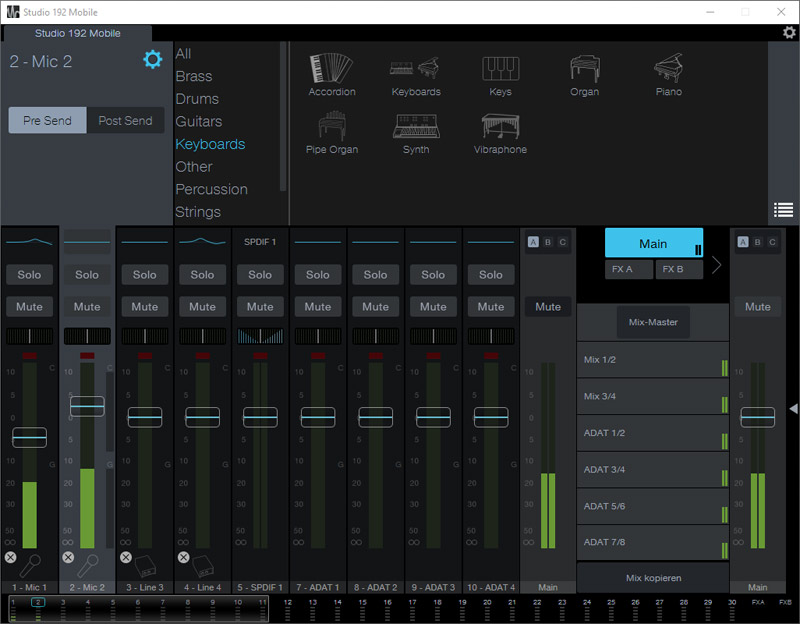The width and height of the screenshot is (800, 624).
Task: Mute the 5 - SPDIF 1 channel
Action: [260, 307]
